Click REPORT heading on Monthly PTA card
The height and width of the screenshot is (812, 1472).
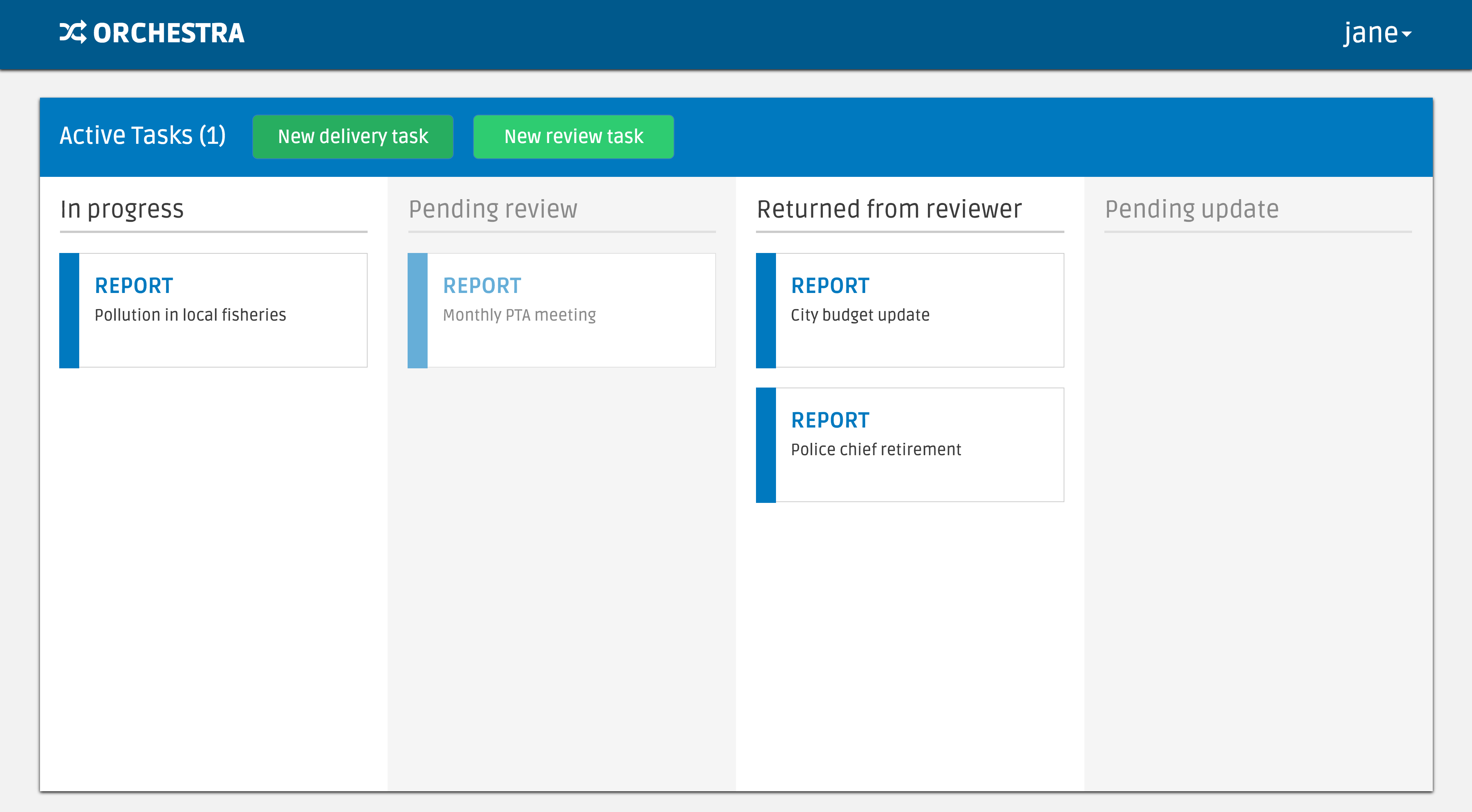[x=482, y=286]
